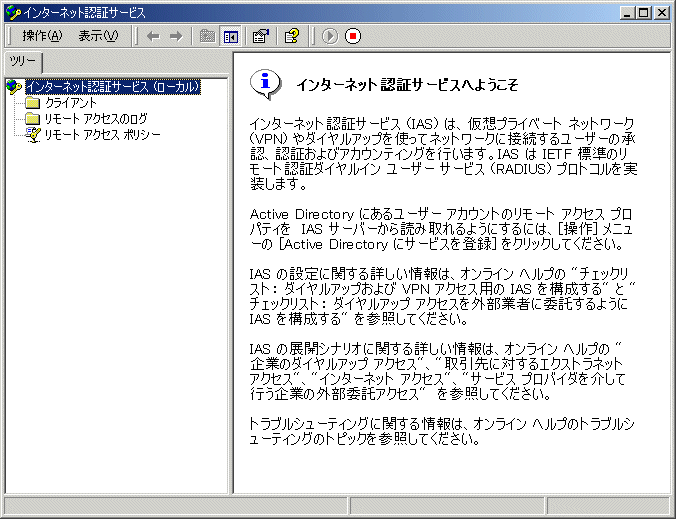Click the title bar application icon
This screenshot has height=519, width=676.
13,13
